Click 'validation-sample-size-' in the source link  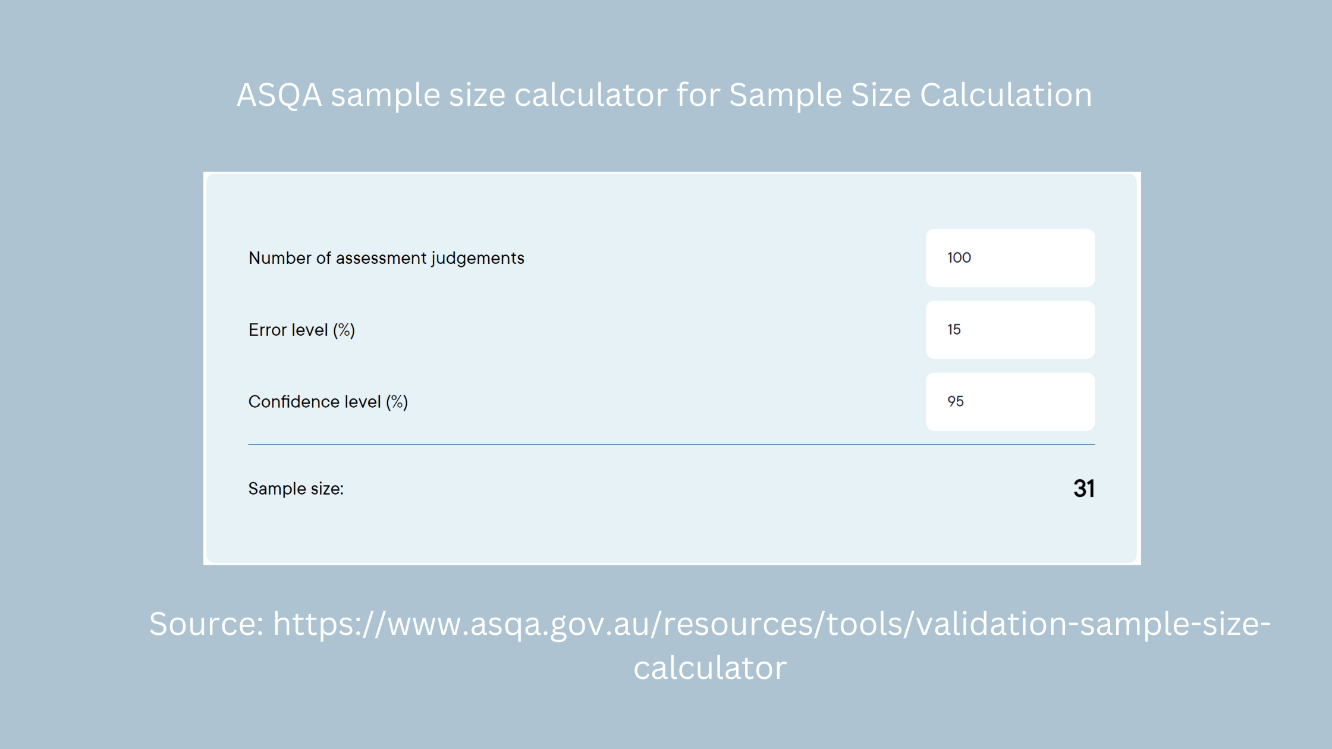click(x=1093, y=625)
